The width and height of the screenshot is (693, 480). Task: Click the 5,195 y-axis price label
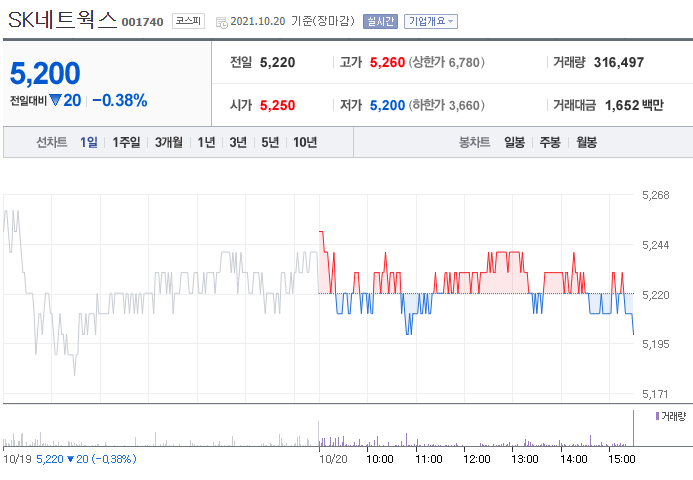(x=656, y=344)
